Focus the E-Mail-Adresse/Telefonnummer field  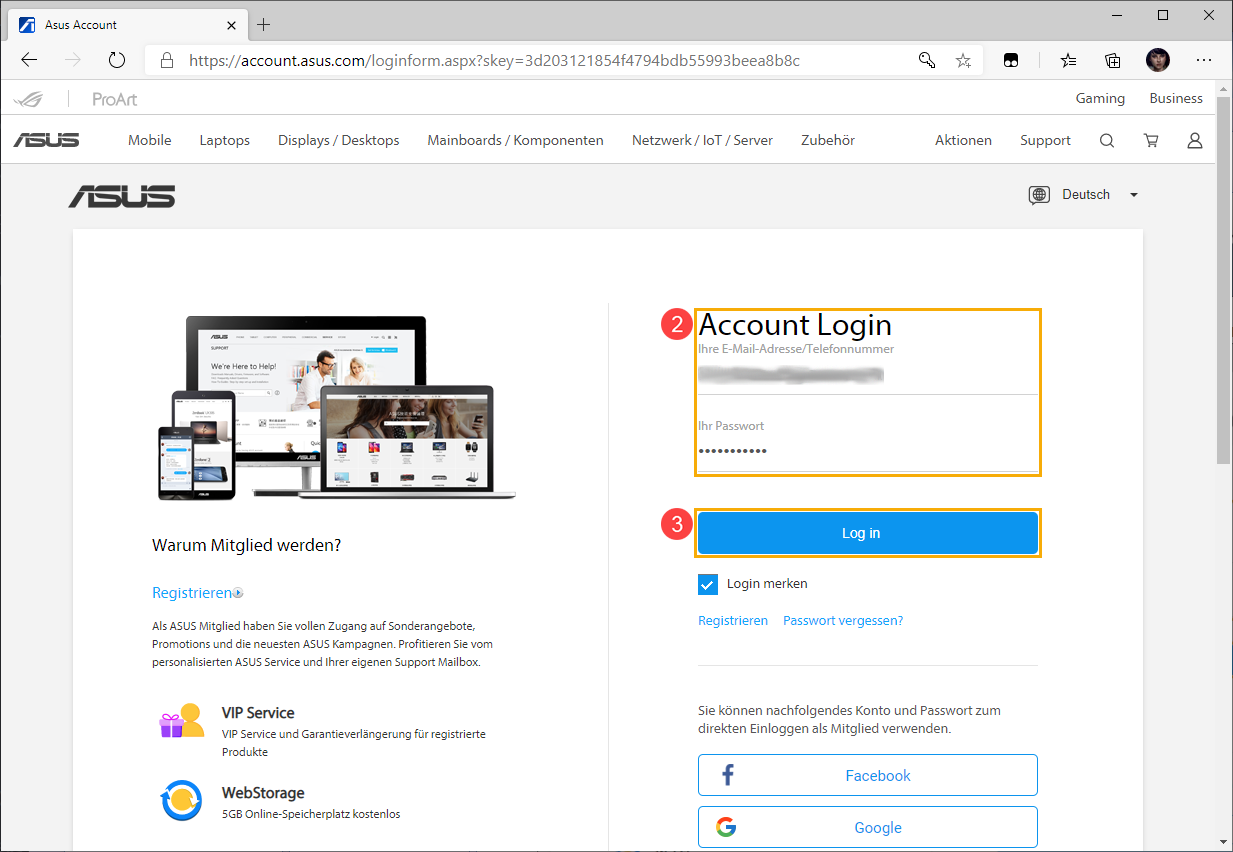click(868, 374)
